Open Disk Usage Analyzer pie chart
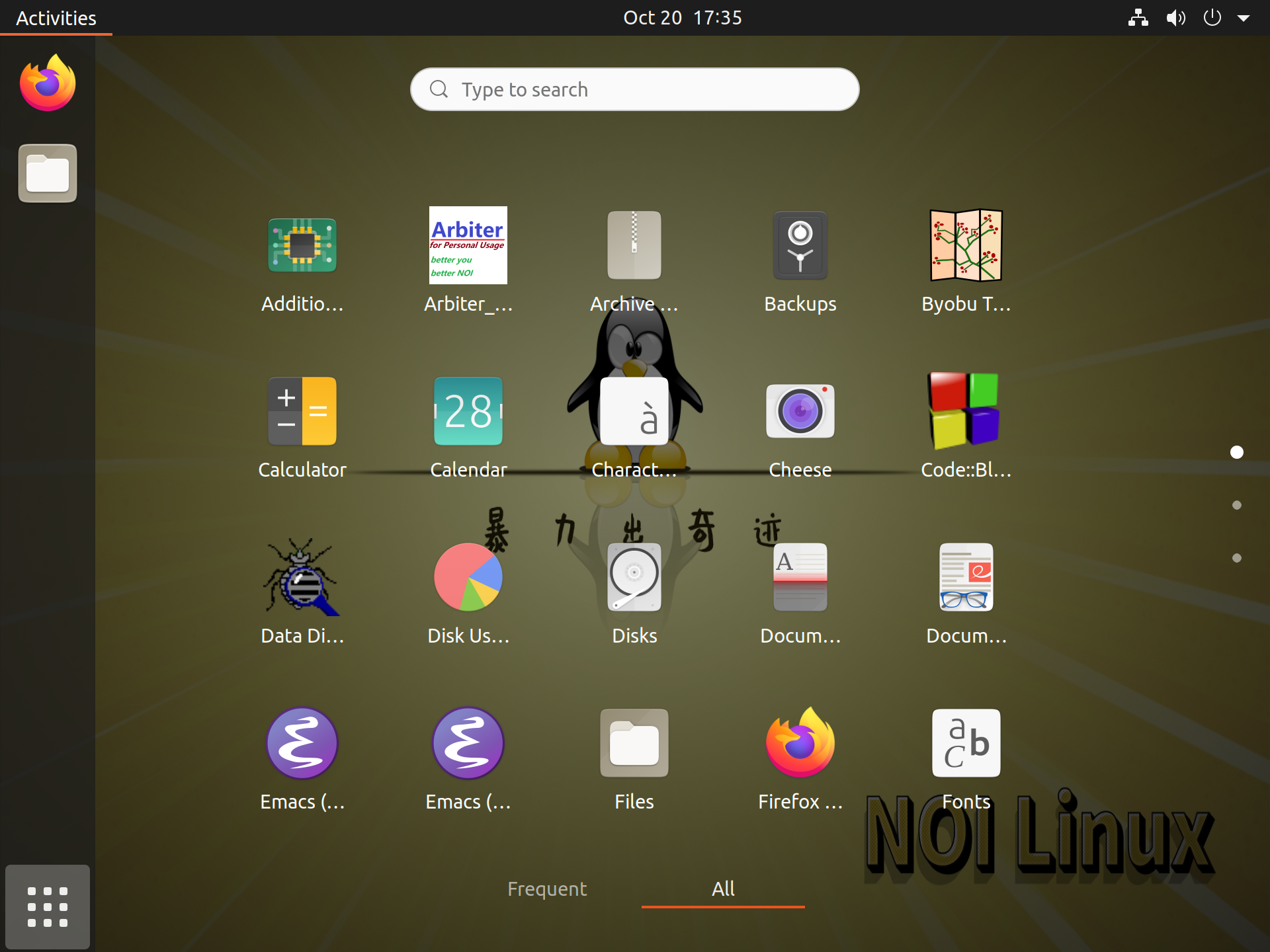 468,577
